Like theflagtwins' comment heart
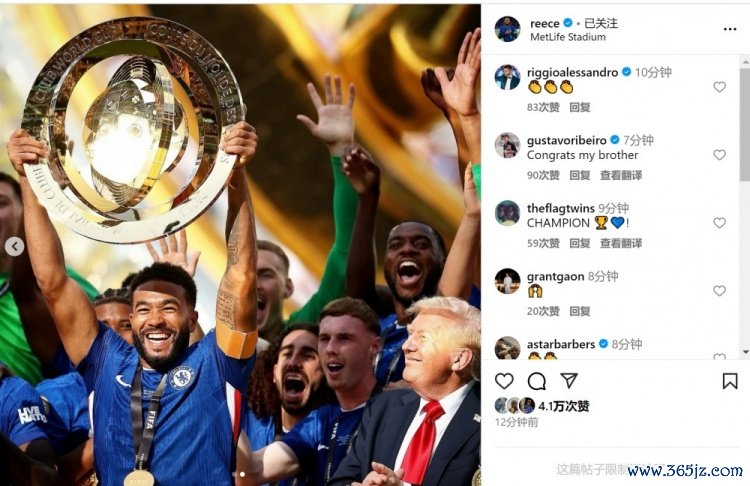The height and width of the screenshot is (486, 750). (x=719, y=222)
